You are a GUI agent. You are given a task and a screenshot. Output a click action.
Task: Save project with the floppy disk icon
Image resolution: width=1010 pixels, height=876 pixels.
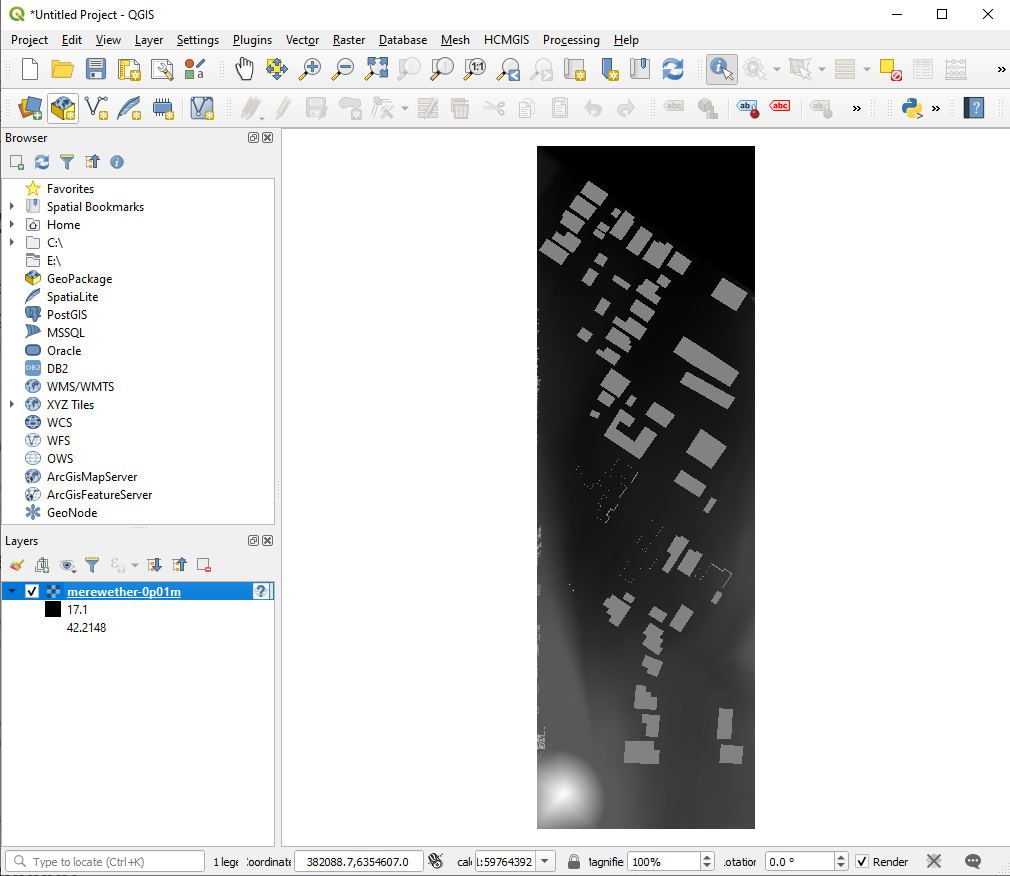tap(96, 69)
